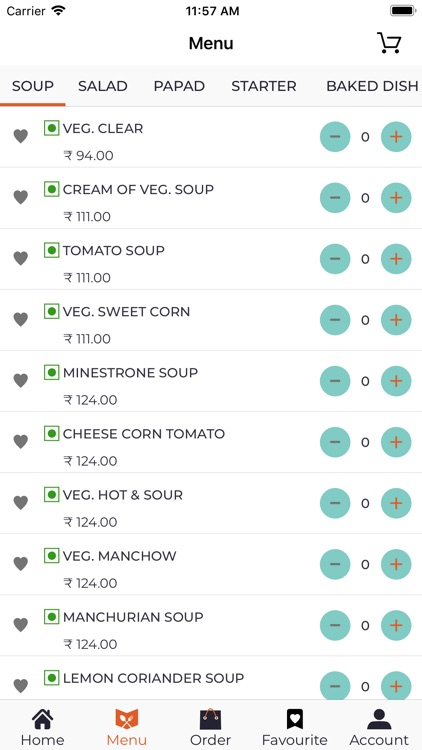Decrease Cheese Corn Tomato quantity
This screenshot has height=750, width=422.
tap(335, 442)
